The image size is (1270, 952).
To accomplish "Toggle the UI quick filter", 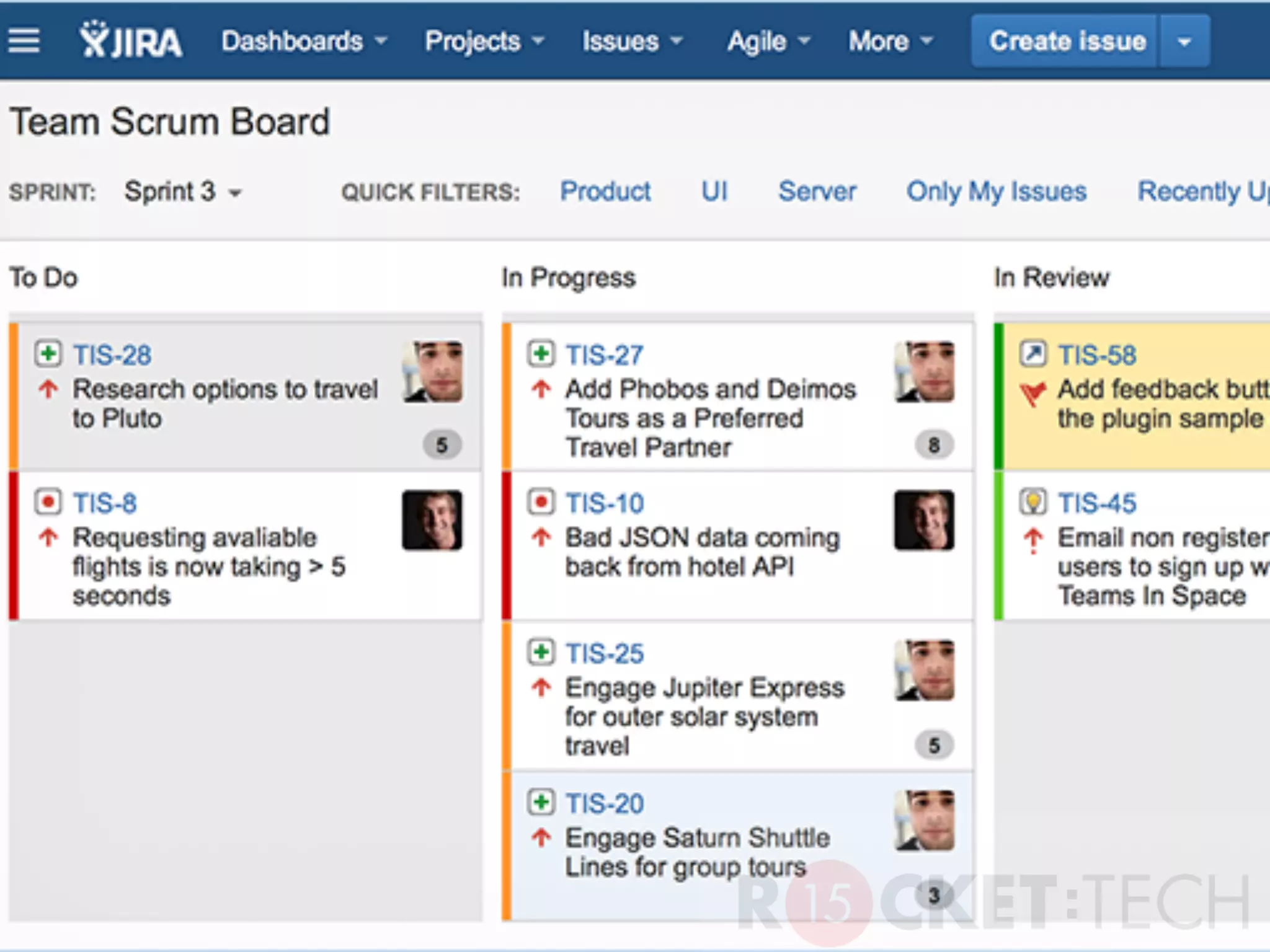I will coord(714,192).
